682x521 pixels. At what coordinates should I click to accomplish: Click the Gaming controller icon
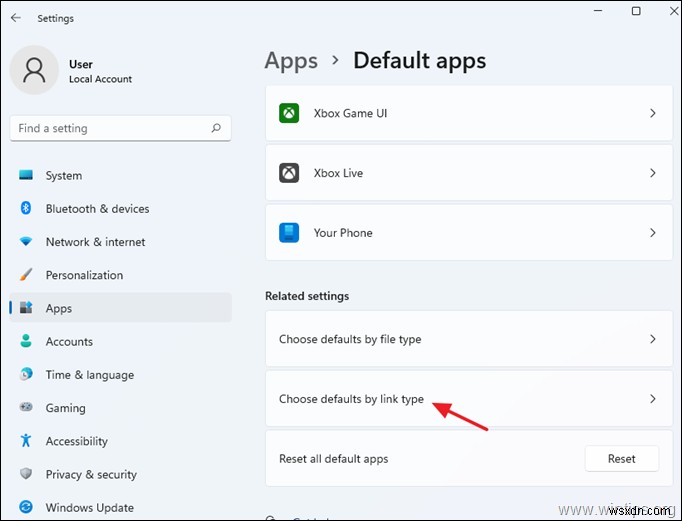coord(26,407)
